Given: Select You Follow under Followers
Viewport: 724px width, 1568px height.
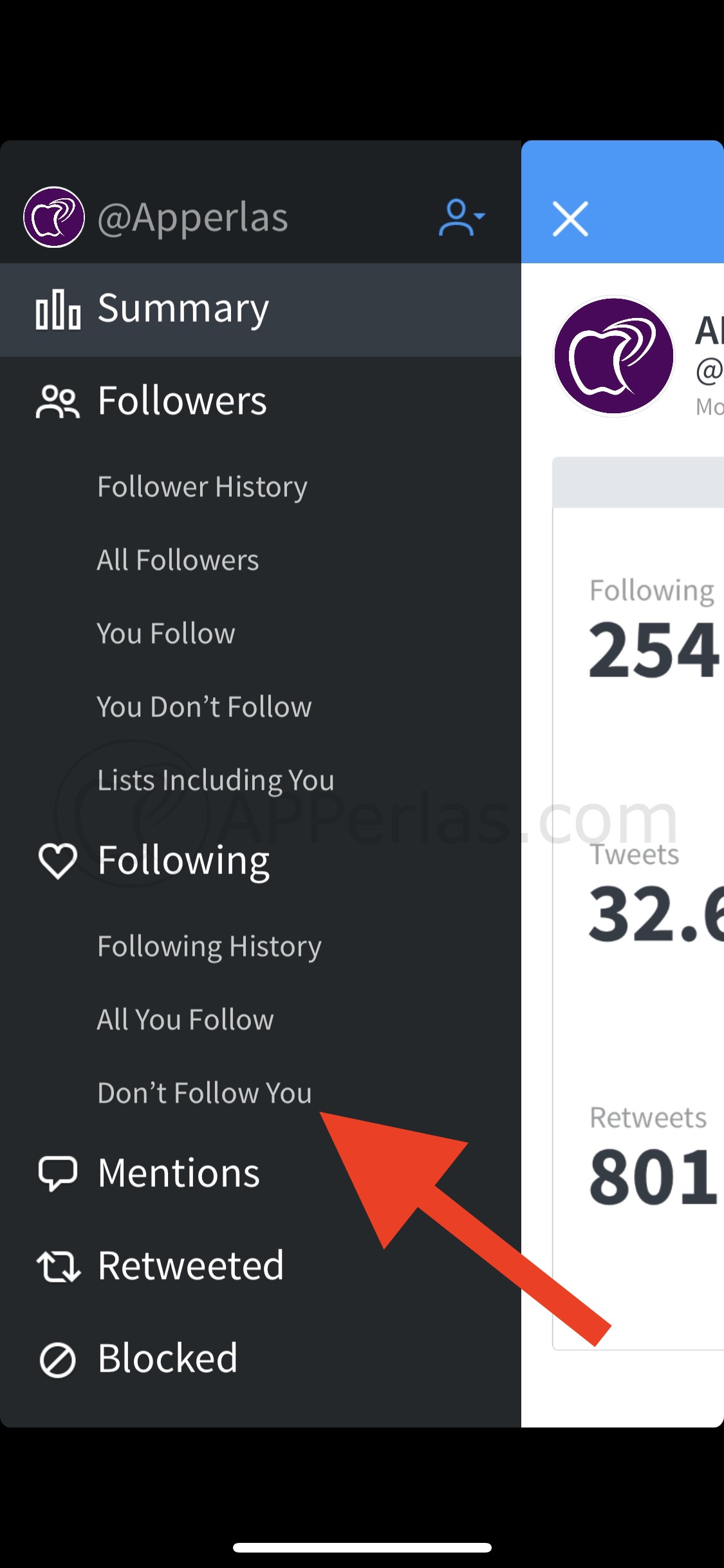Looking at the screenshot, I should click(x=166, y=633).
